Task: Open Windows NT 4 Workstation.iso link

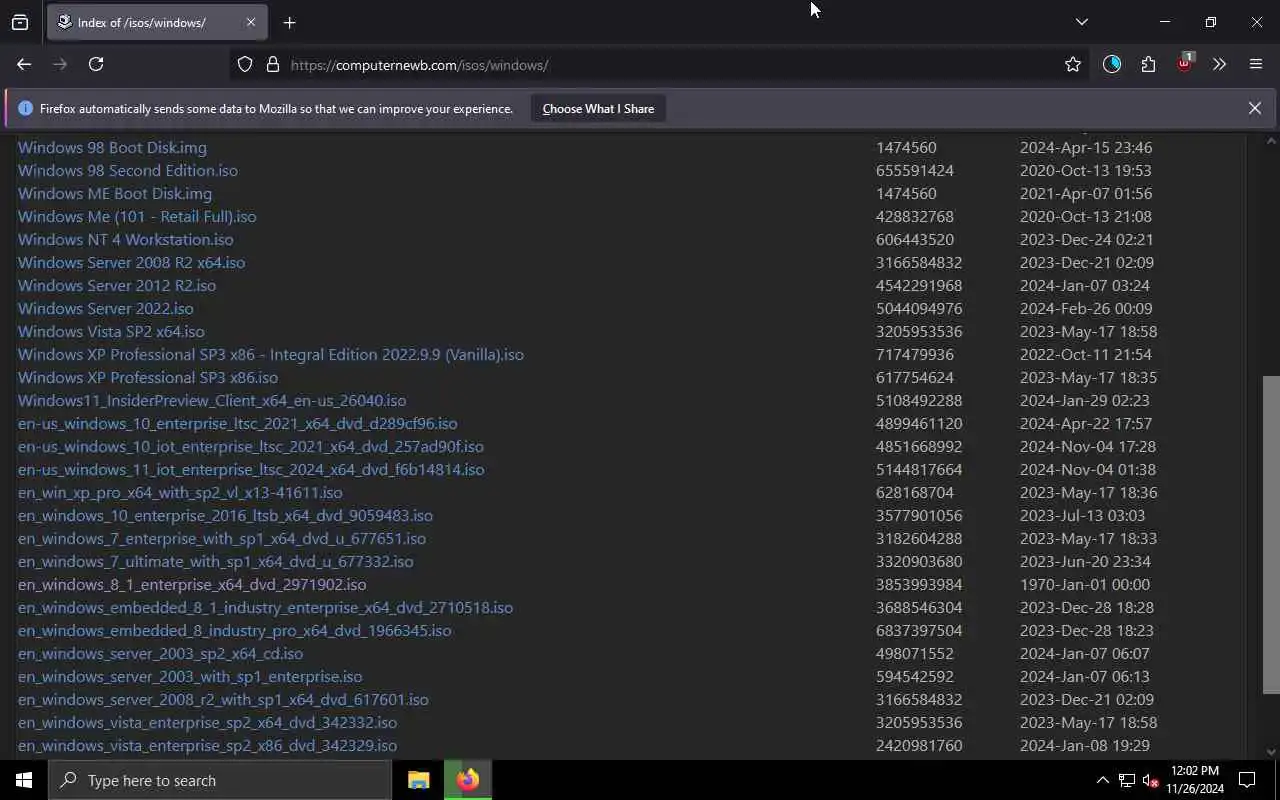Action: coord(126,240)
